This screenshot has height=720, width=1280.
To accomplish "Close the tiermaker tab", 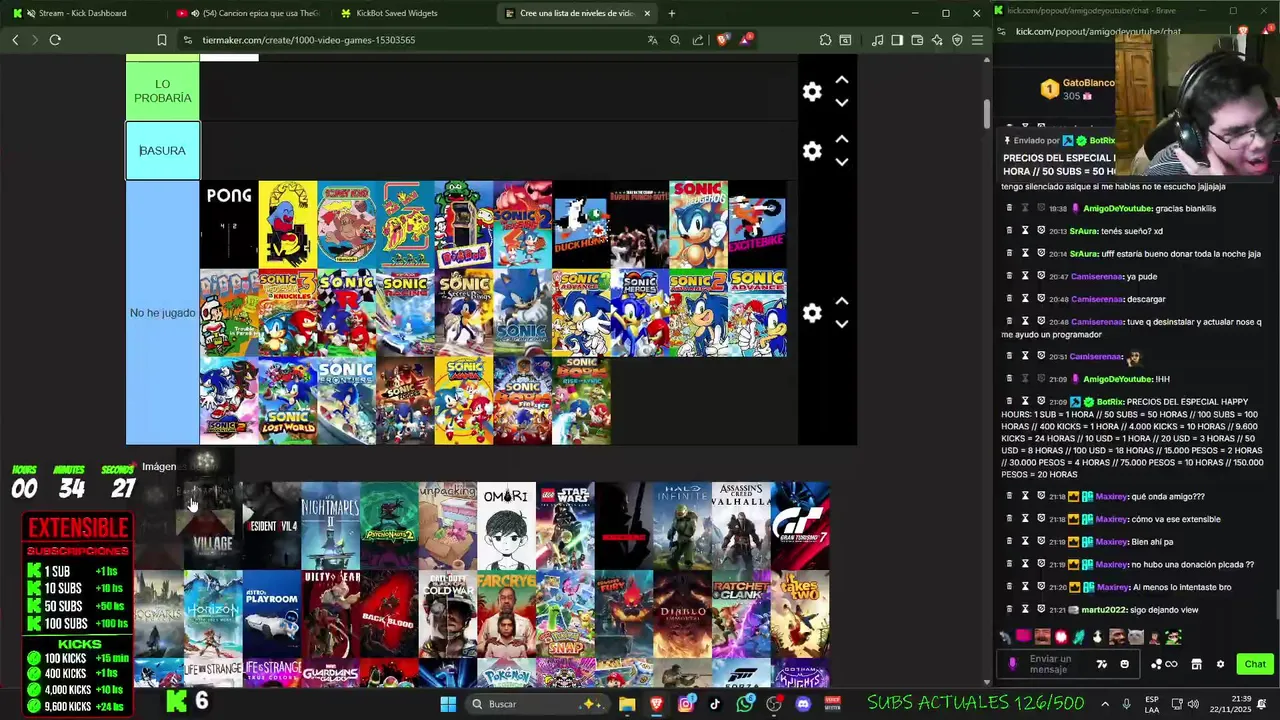I will [647, 13].
